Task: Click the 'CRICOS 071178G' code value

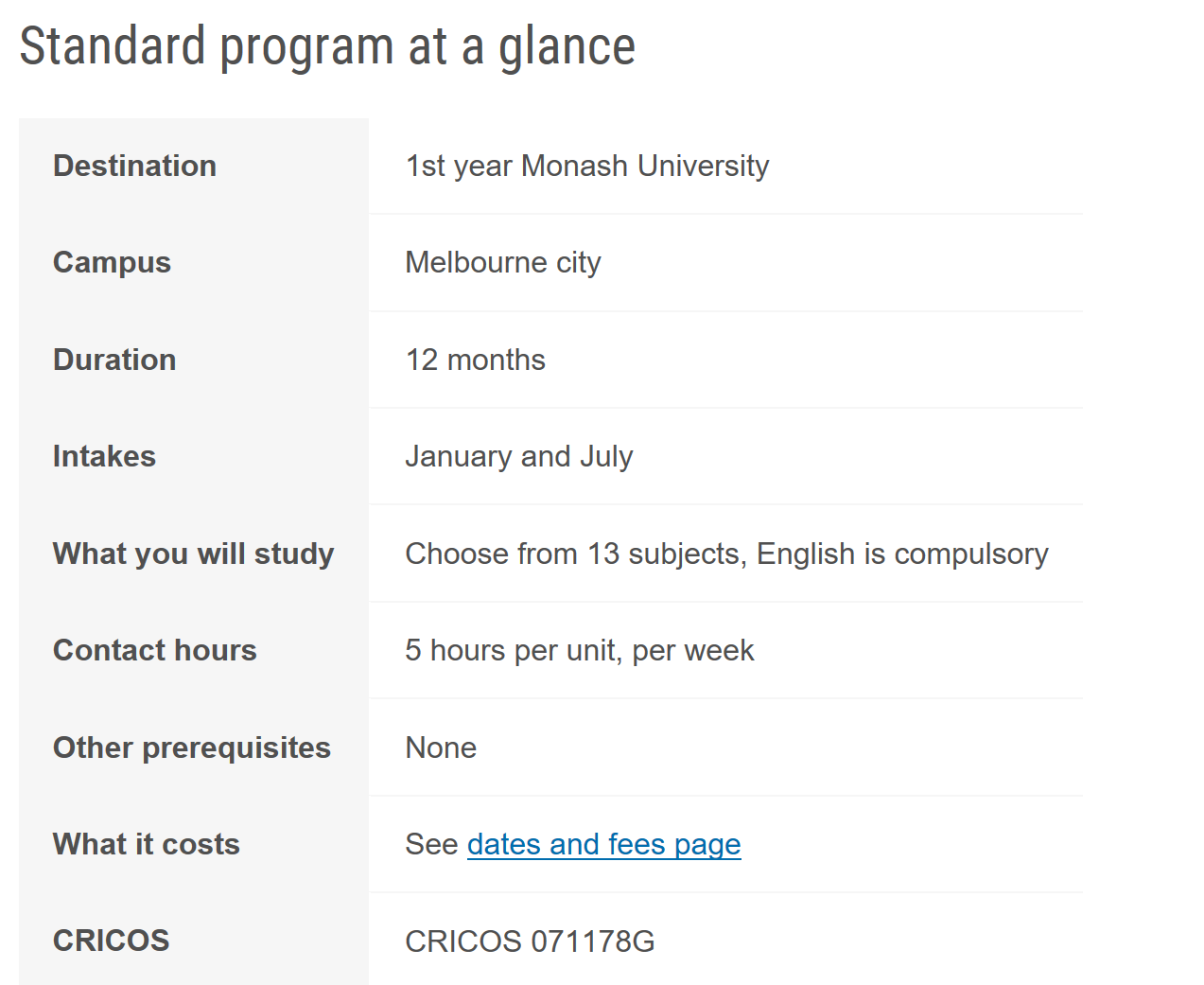Action: 530,941
